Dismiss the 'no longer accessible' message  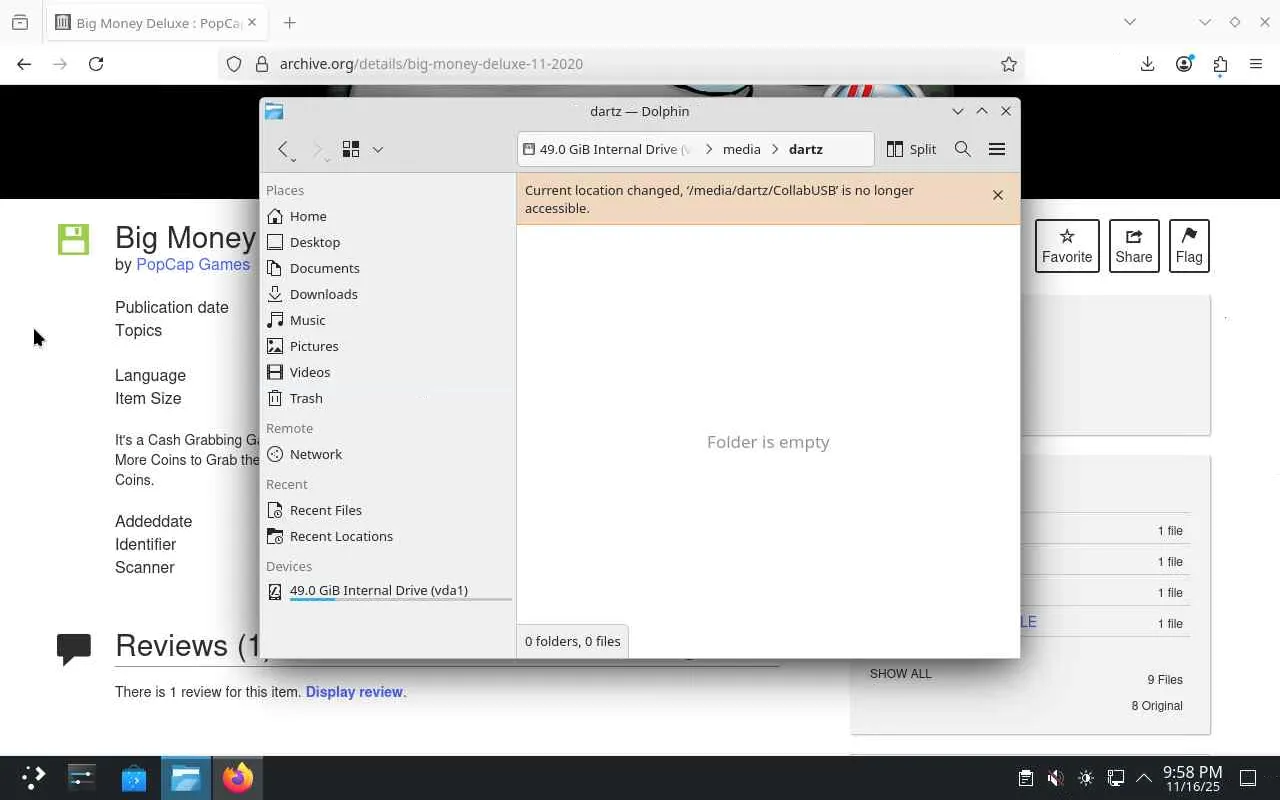[998, 195]
